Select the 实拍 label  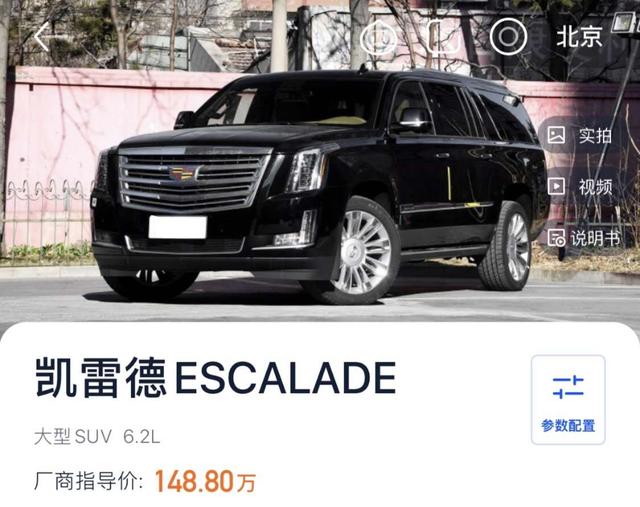coord(595,135)
